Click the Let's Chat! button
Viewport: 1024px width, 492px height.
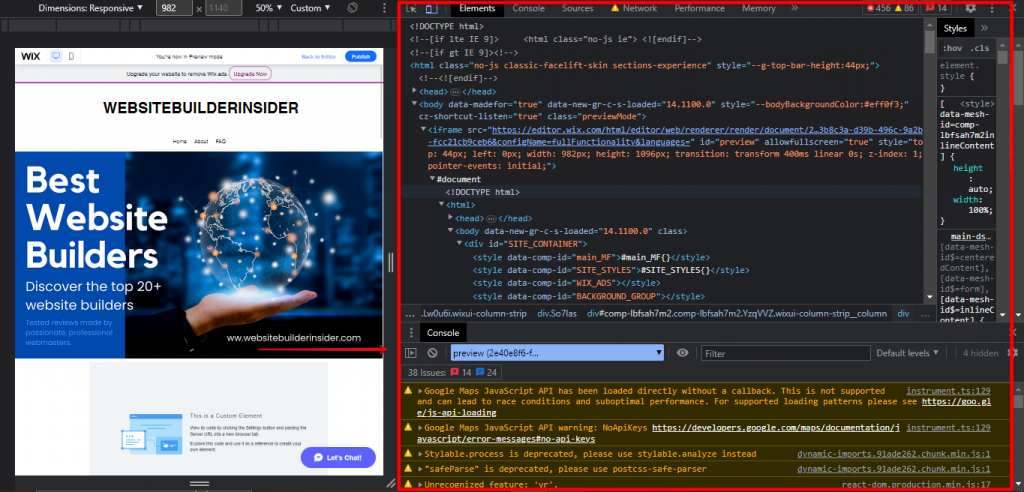[x=338, y=457]
